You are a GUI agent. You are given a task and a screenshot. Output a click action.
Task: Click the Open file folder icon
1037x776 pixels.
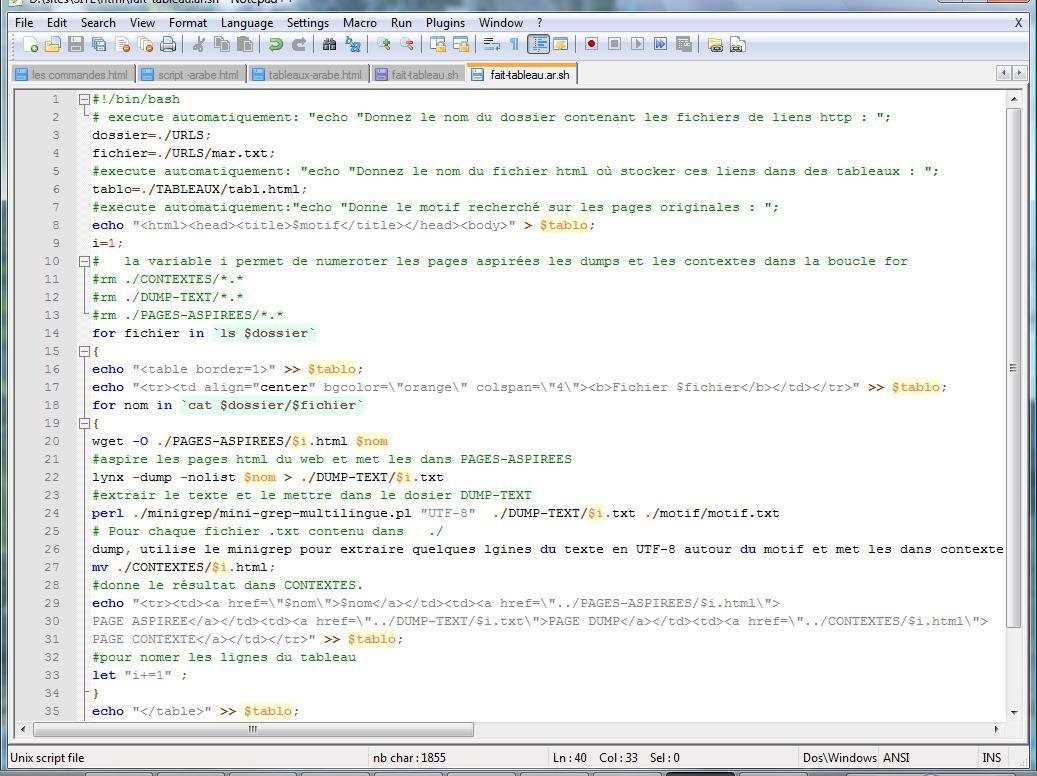(x=53, y=45)
